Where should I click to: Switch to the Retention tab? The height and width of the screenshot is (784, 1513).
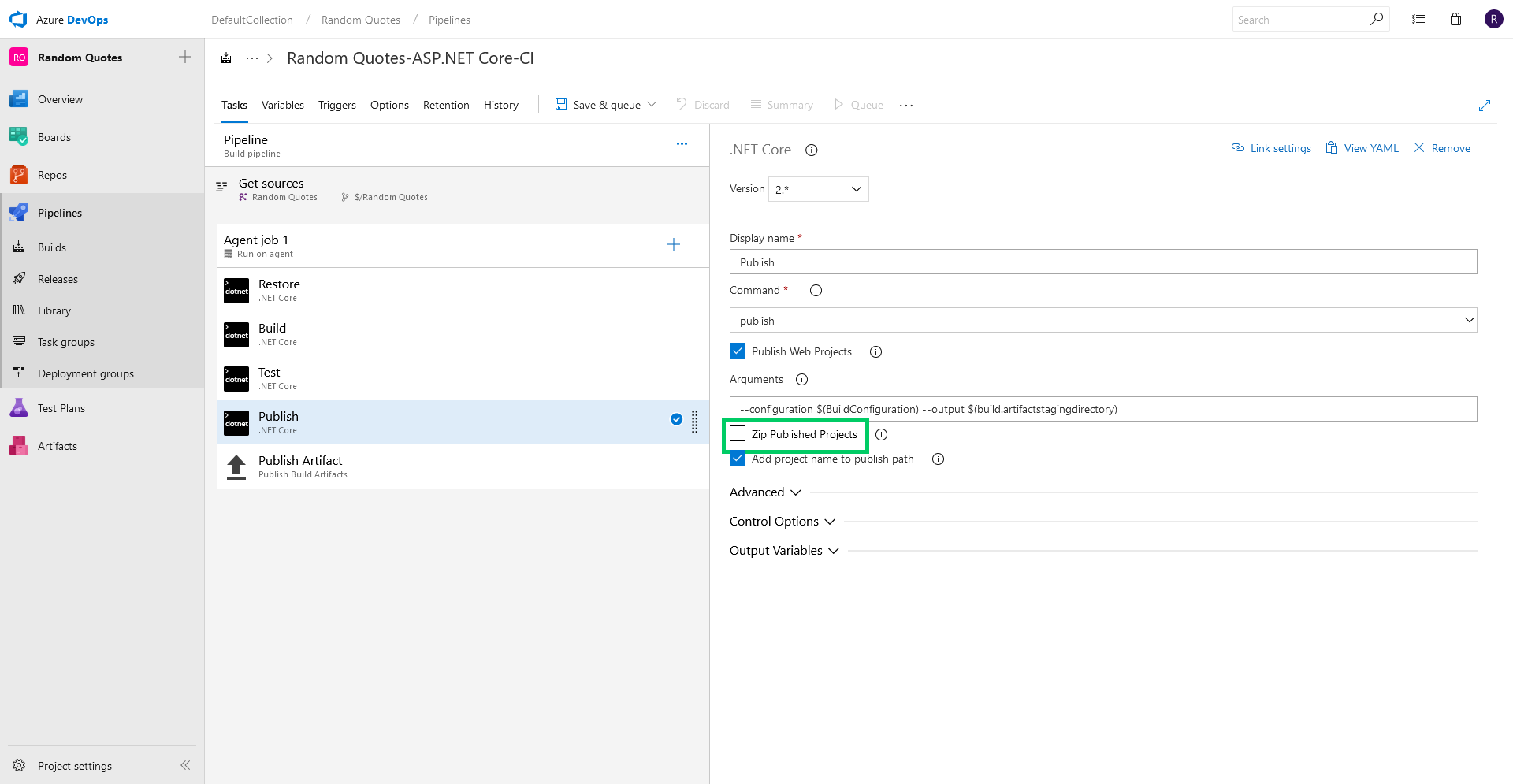pos(446,105)
